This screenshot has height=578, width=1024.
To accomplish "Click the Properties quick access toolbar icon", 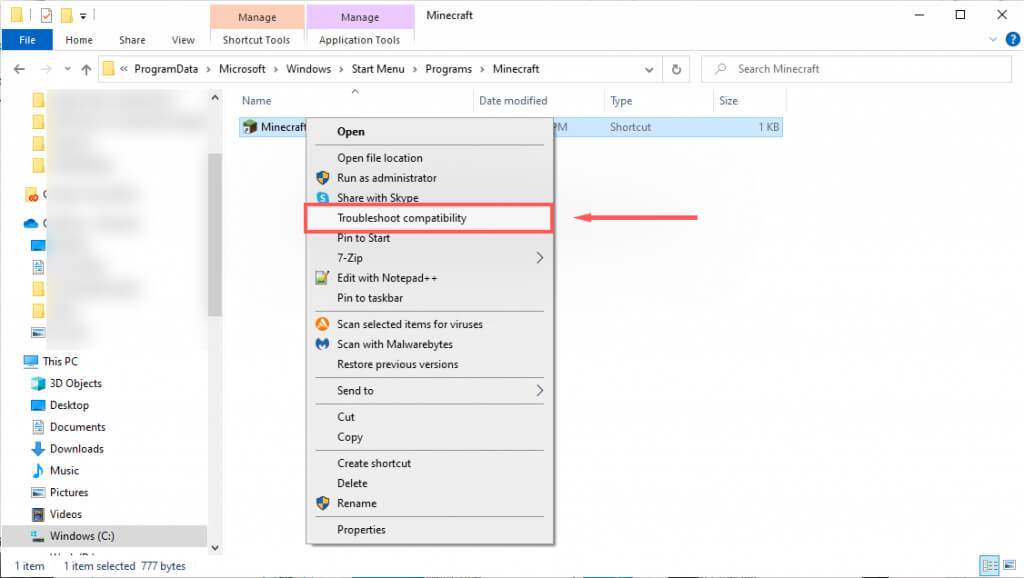I will coord(45,15).
